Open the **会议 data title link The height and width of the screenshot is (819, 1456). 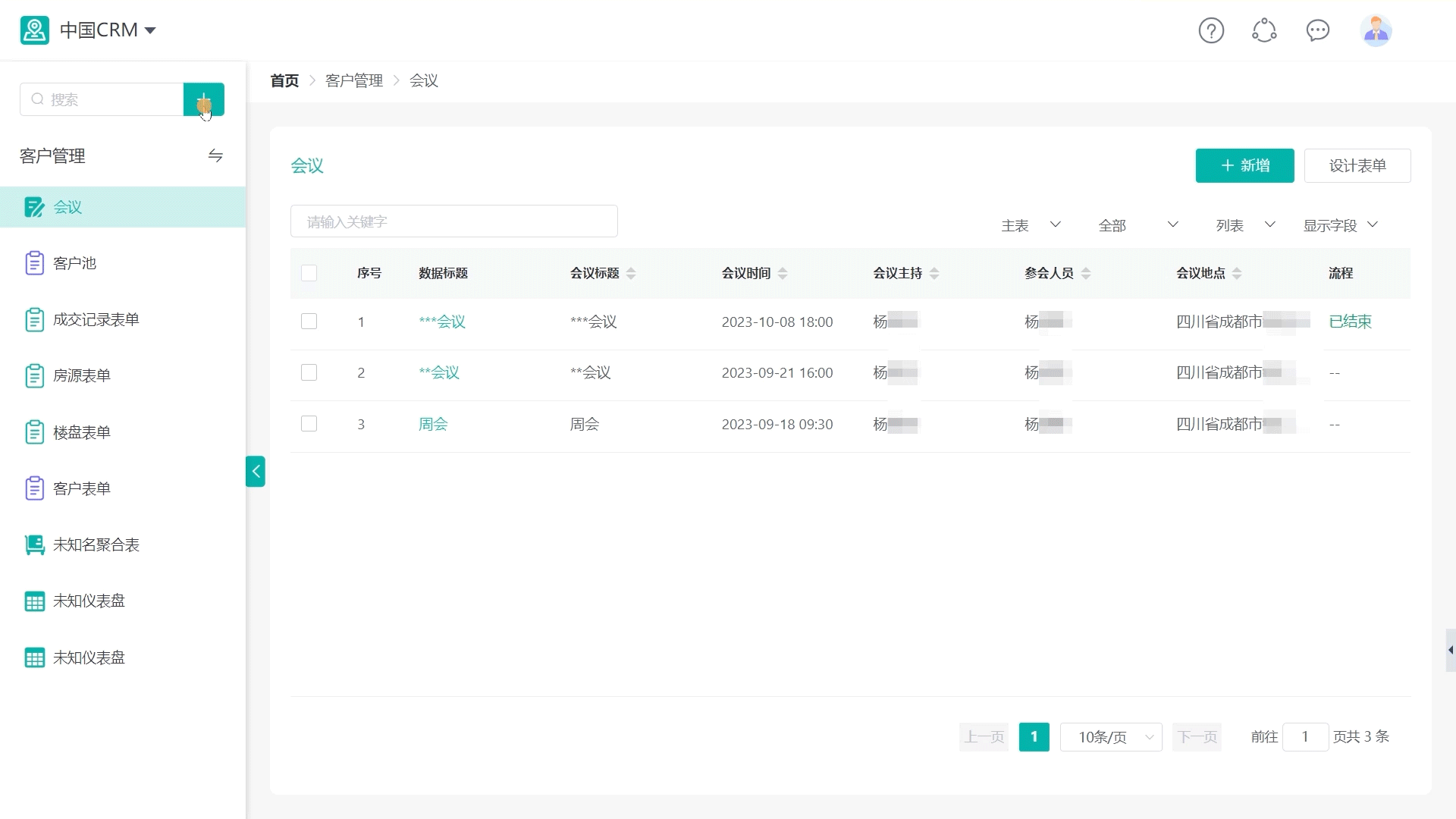tap(439, 372)
